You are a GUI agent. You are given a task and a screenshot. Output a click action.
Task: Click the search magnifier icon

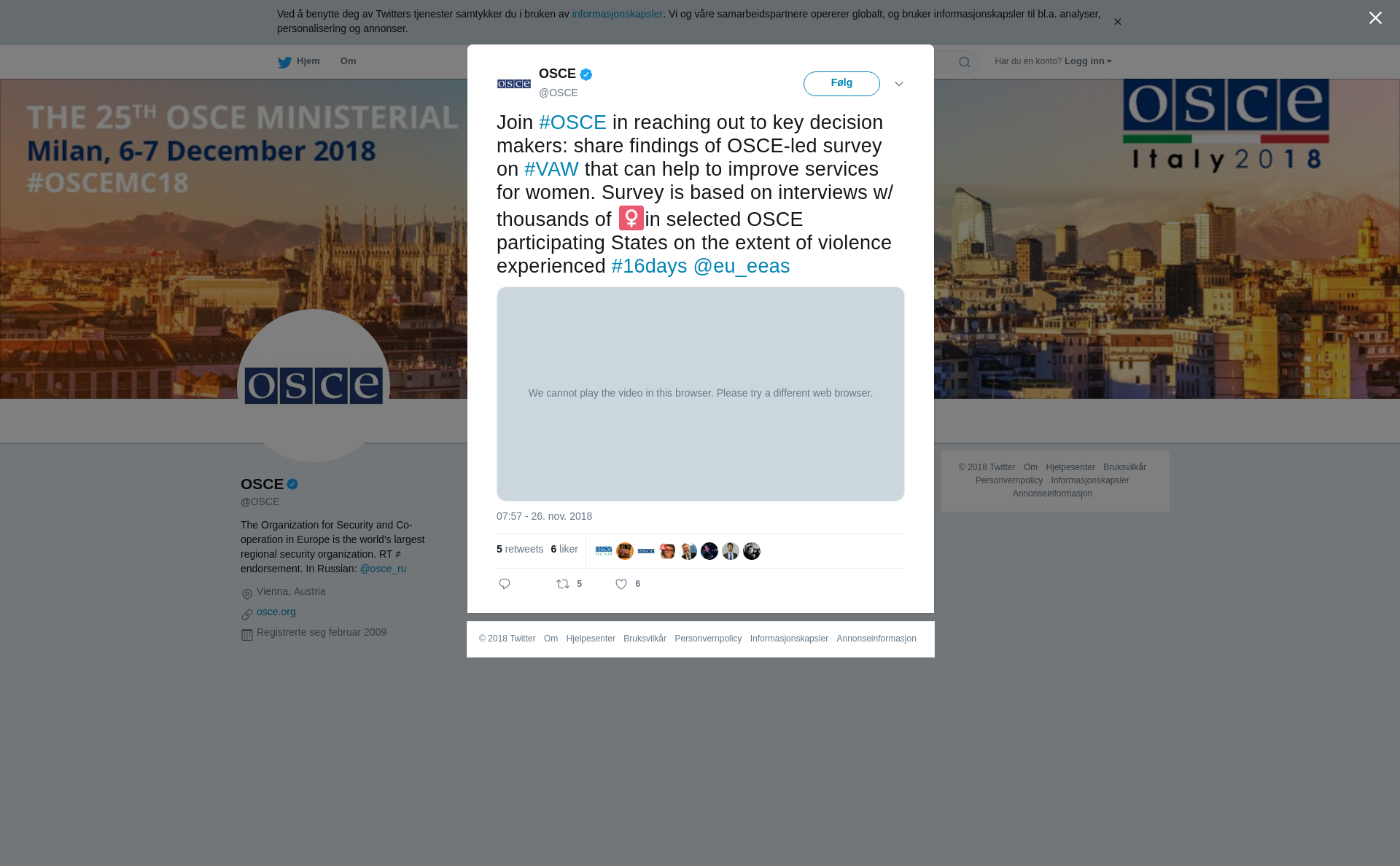tap(965, 62)
